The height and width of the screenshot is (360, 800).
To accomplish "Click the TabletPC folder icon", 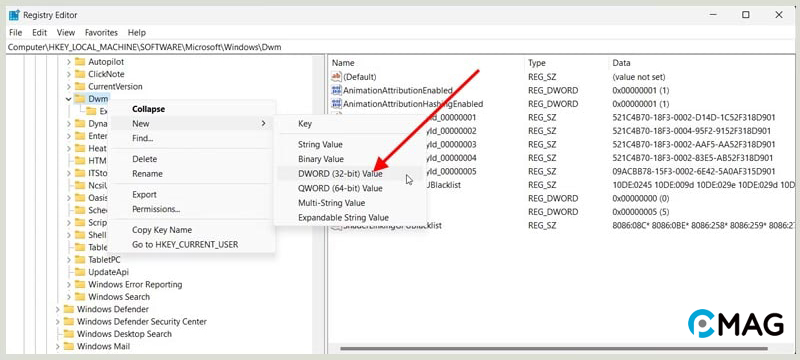I will [x=80, y=260].
